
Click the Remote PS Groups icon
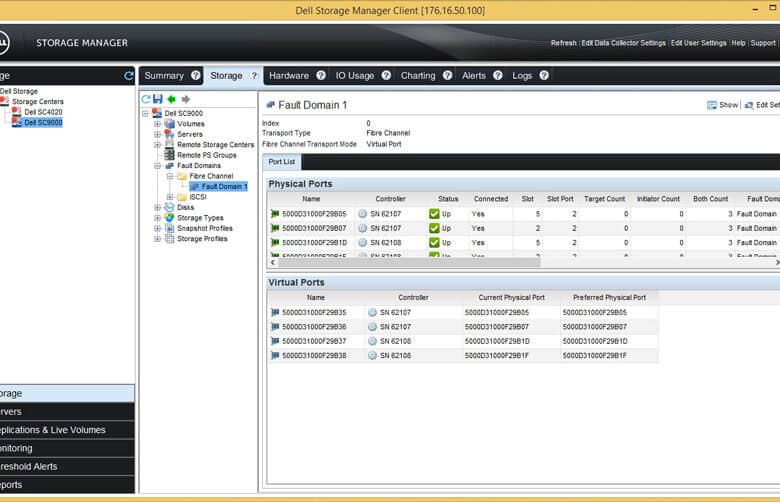tap(170, 155)
